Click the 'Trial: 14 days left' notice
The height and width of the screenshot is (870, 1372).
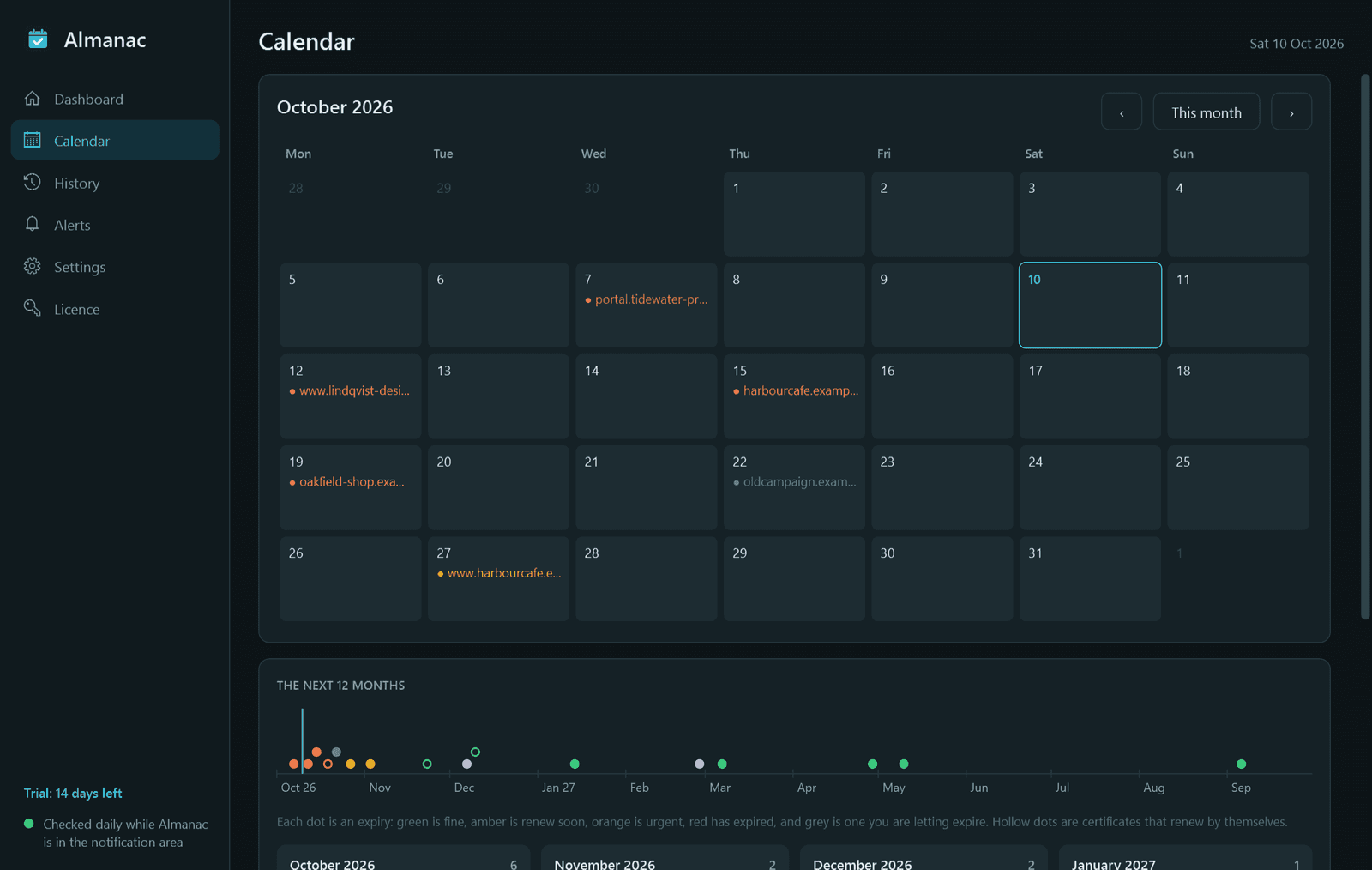click(73, 793)
